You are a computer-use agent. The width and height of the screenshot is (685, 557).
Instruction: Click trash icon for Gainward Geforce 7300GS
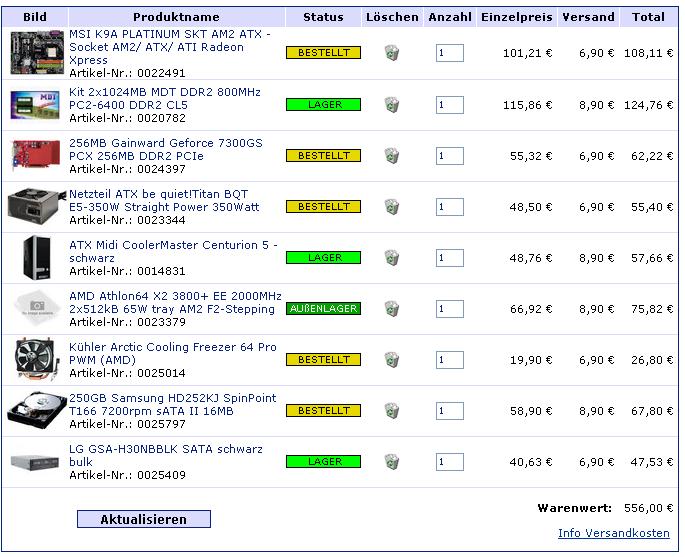pyautogui.click(x=392, y=156)
